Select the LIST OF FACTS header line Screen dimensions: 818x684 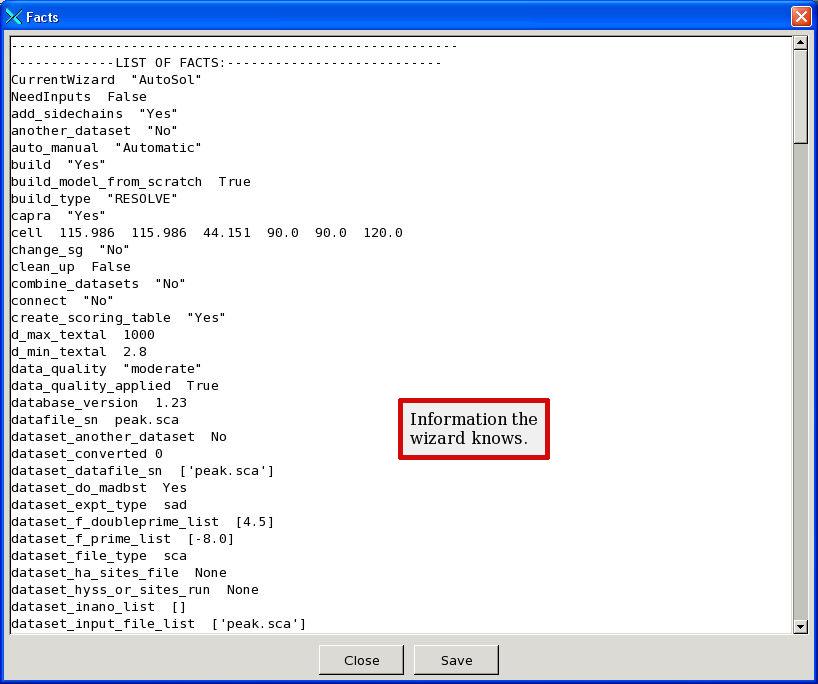point(226,63)
